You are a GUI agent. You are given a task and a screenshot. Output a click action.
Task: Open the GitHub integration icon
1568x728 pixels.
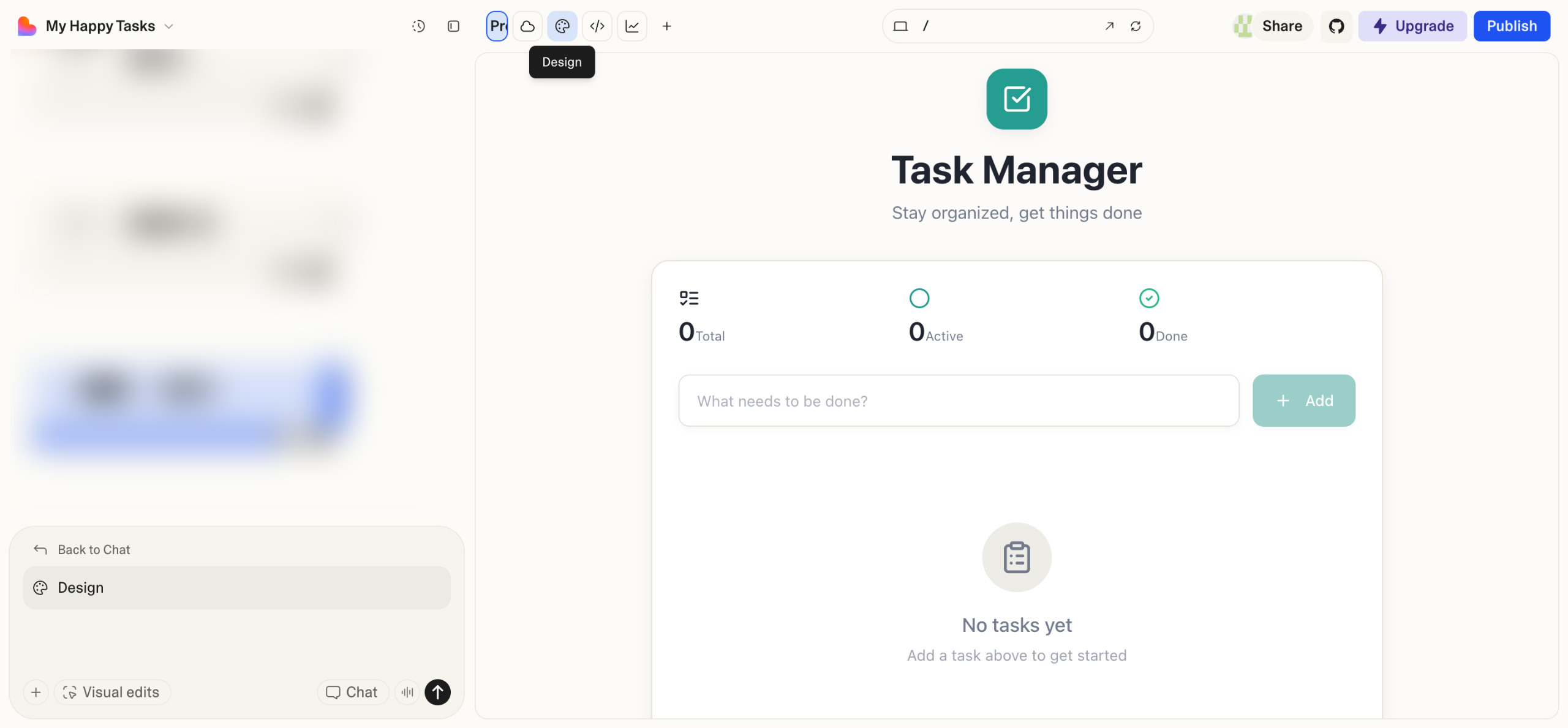coord(1336,26)
